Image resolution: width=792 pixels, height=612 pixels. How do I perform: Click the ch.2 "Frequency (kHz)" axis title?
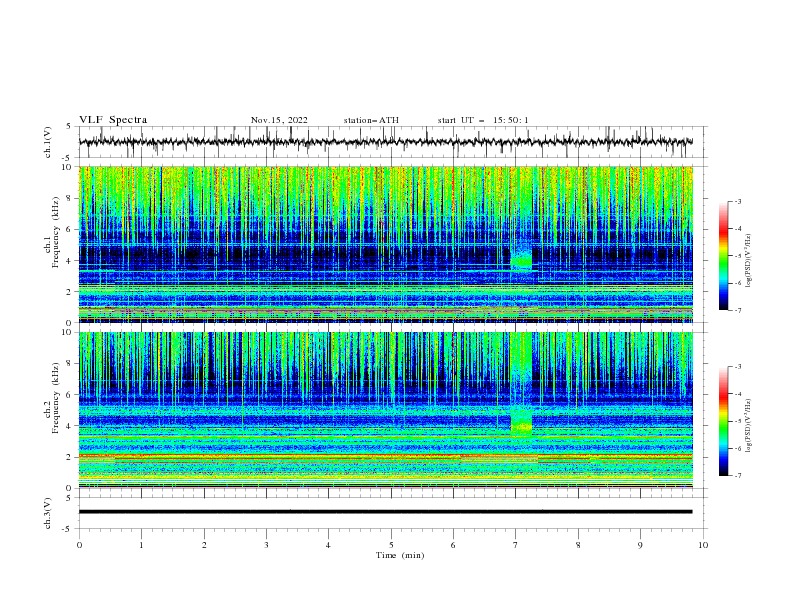coord(56,398)
